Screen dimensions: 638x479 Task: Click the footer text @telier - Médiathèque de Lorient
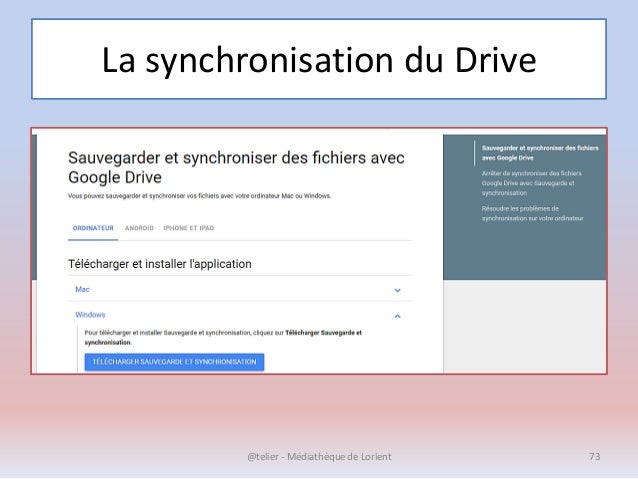pos(319,457)
